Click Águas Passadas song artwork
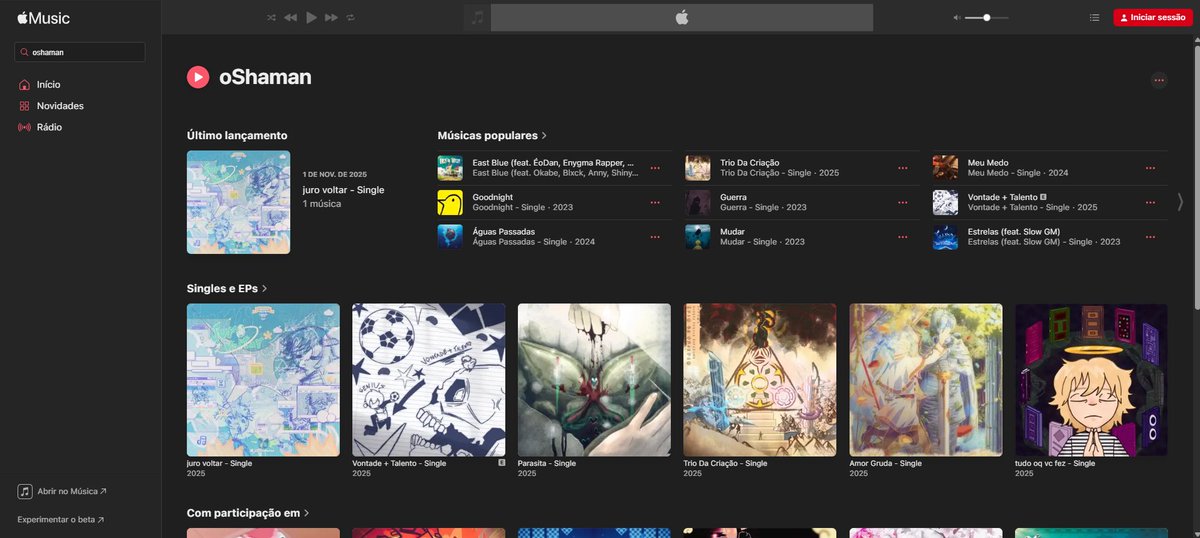This screenshot has height=538, width=1200. 450,236
